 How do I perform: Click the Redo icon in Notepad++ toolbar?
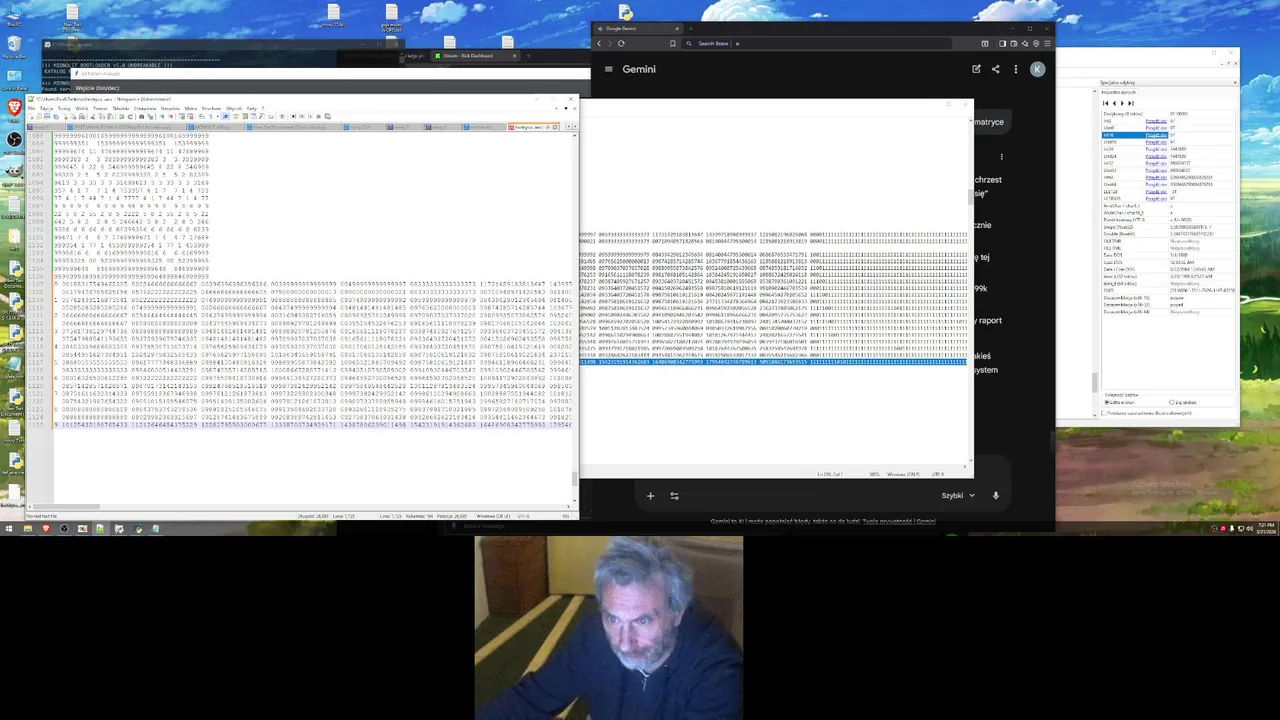[130, 117]
